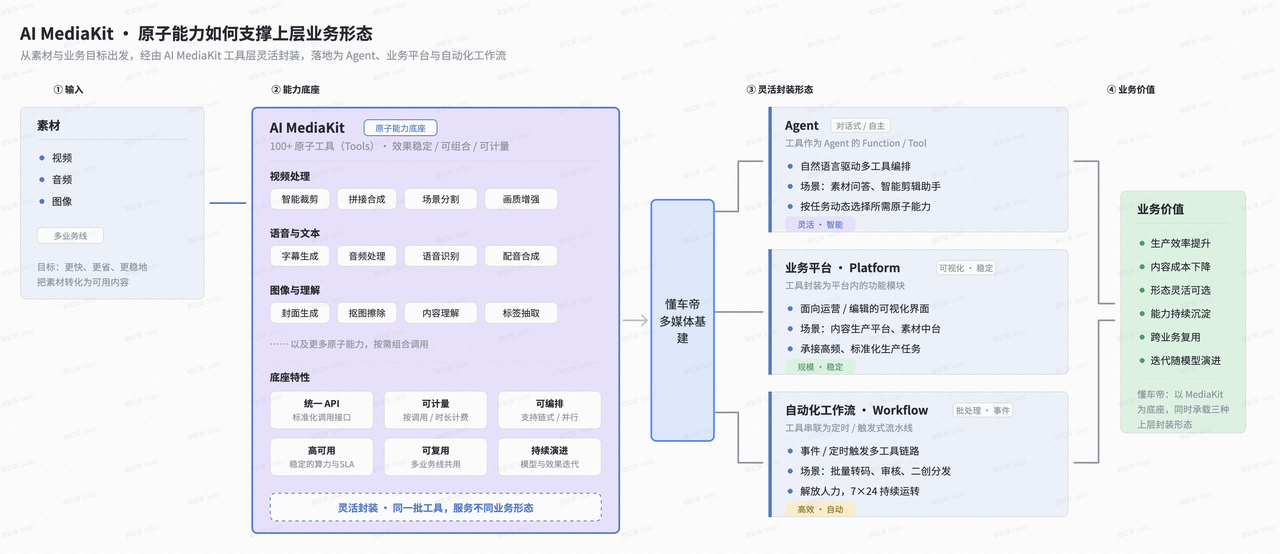Click the 承接高频、标准化生产任务 bullet

(x=860, y=348)
